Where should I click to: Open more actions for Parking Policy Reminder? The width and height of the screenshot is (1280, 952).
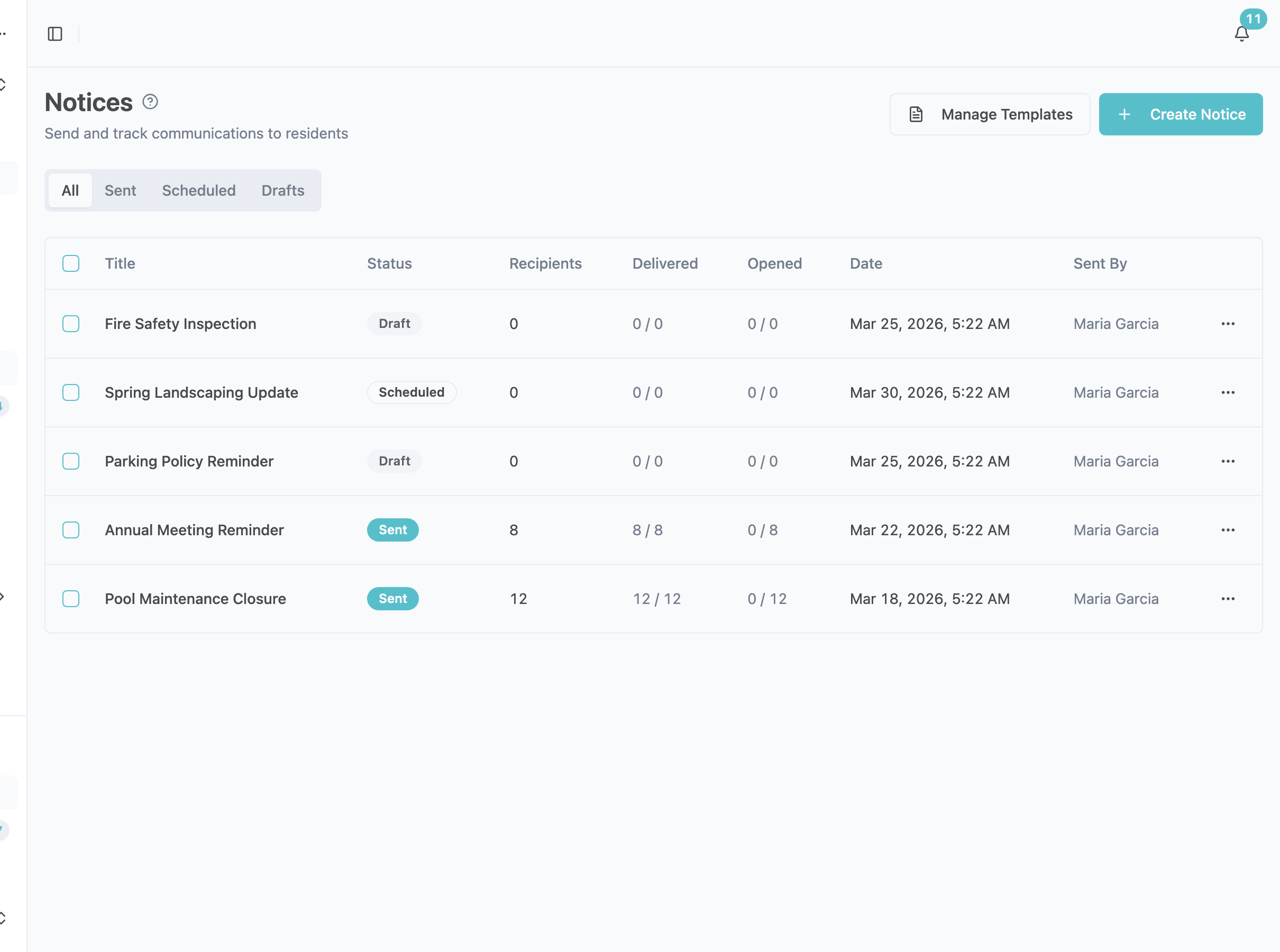(x=1228, y=461)
